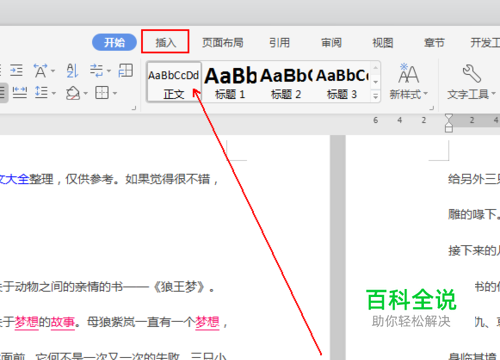Image resolution: width=500 pixels, height=360 pixels.
Task: Click the text 仅供参考
Action: click(x=89, y=179)
